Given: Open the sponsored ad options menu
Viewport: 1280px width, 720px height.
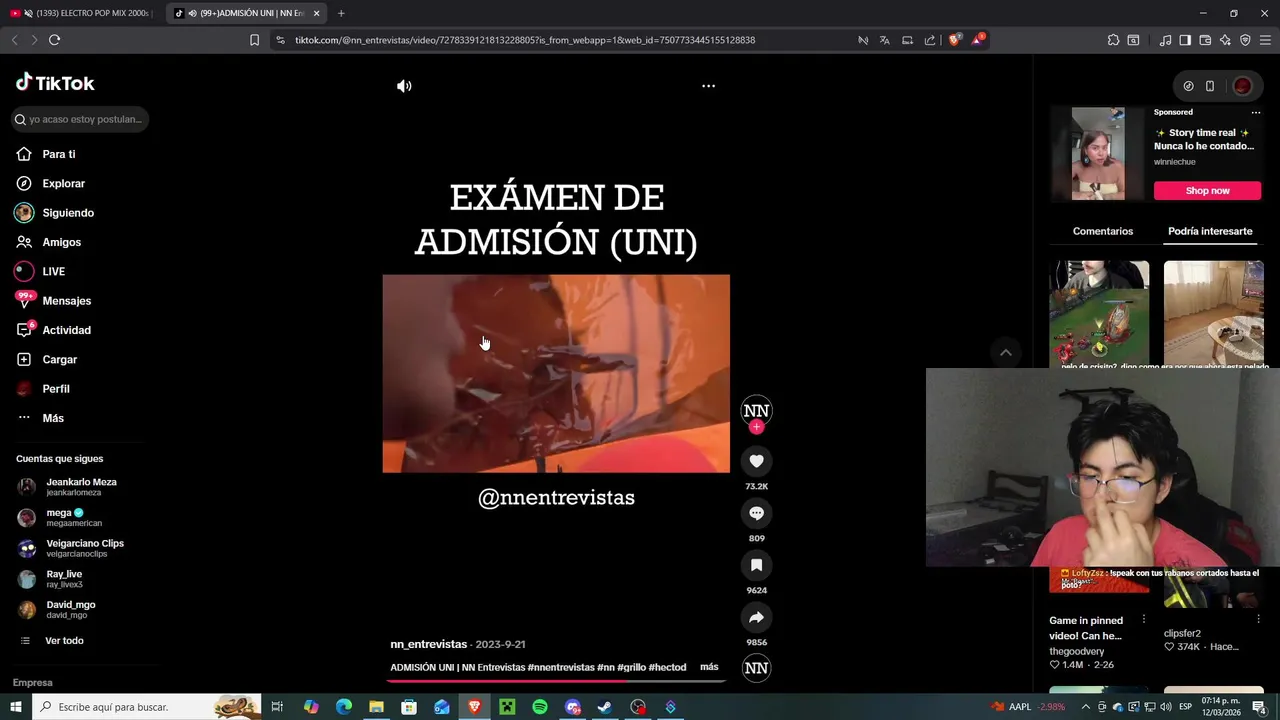Looking at the screenshot, I should pyautogui.click(x=1256, y=112).
